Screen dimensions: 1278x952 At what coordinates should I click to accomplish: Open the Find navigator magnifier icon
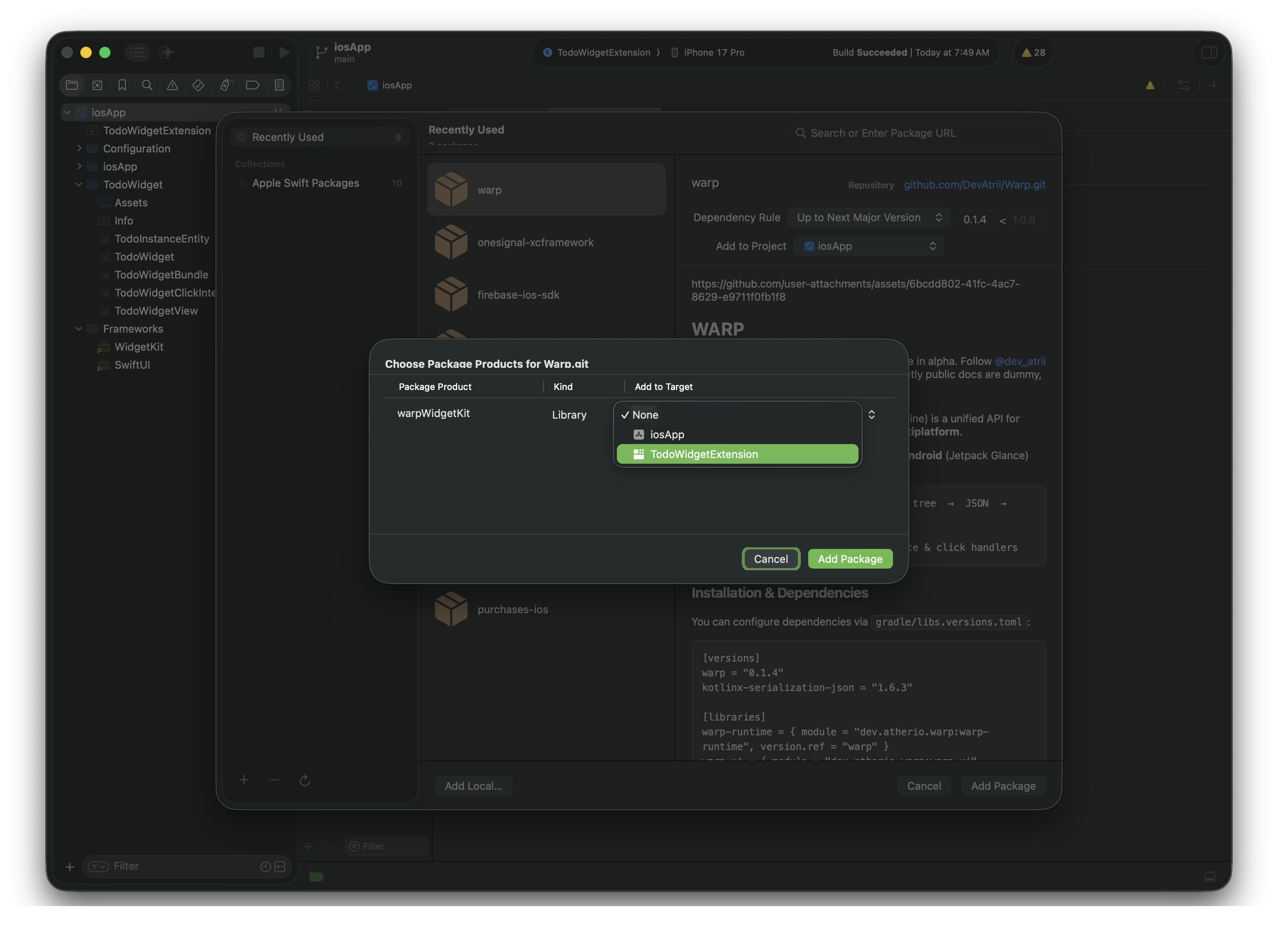(x=147, y=85)
